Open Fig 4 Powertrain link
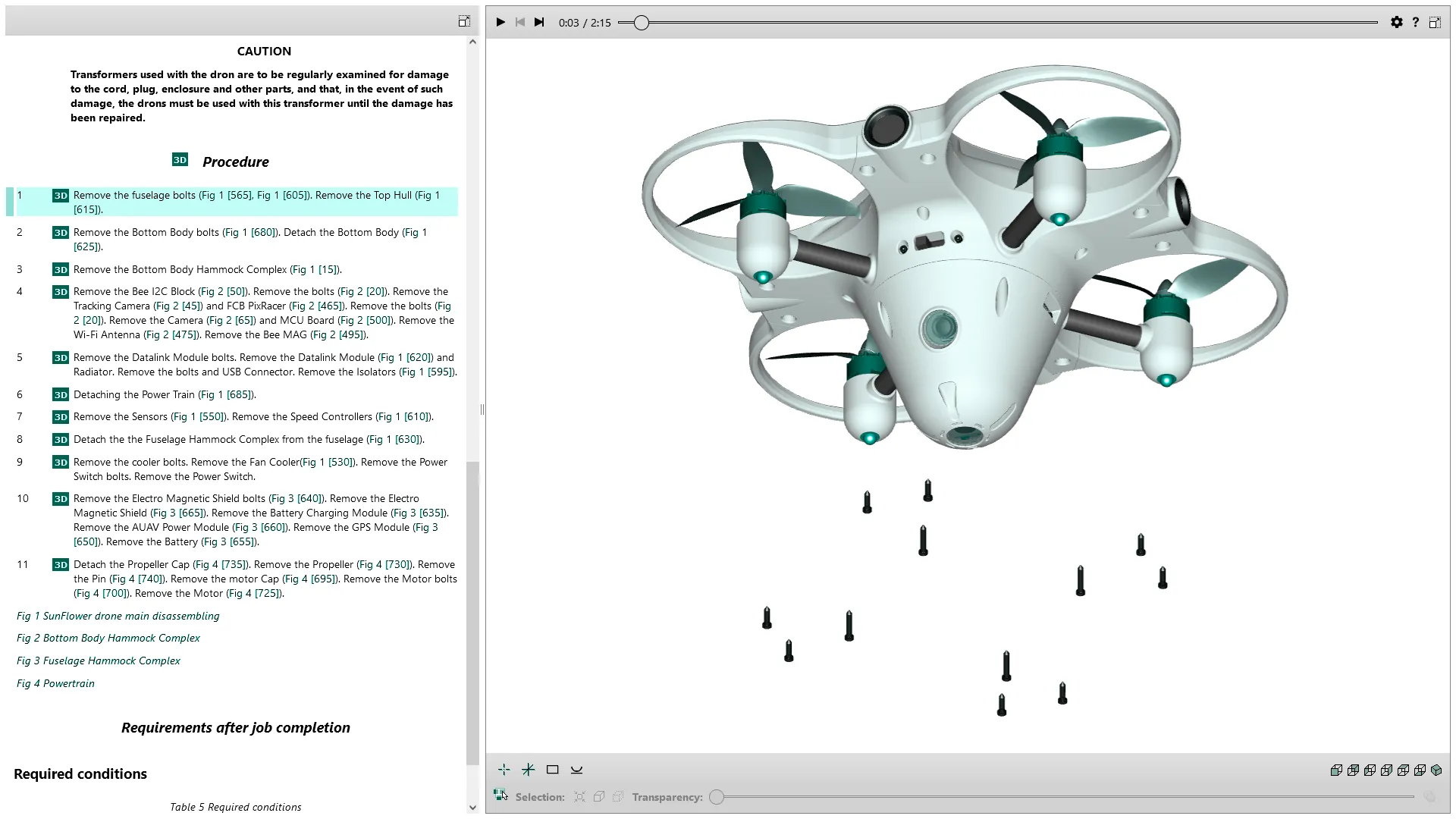The height and width of the screenshot is (819, 1456). pos(55,684)
